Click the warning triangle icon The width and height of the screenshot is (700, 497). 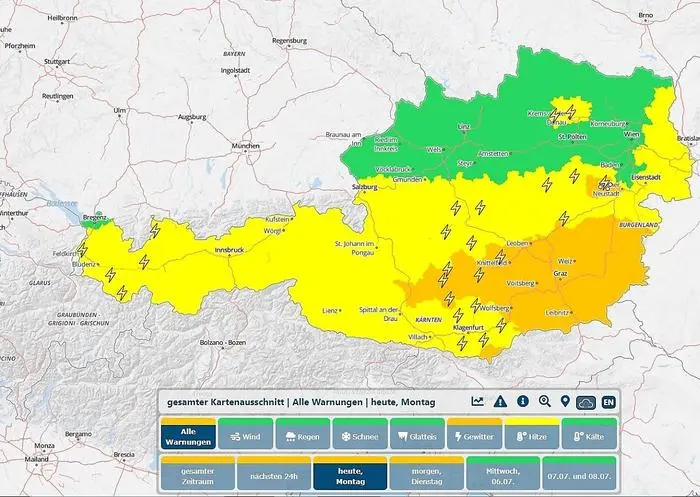point(500,402)
